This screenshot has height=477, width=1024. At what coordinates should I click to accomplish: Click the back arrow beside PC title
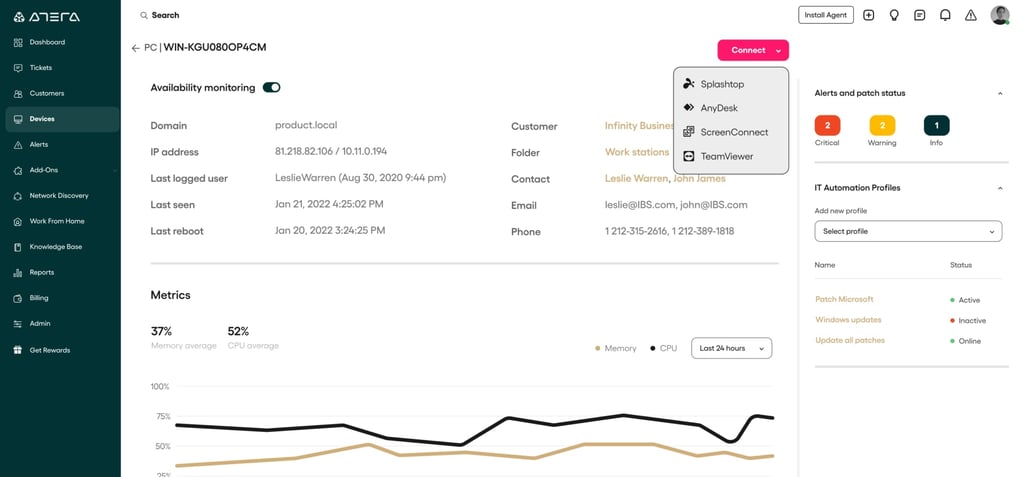(135, 48)
